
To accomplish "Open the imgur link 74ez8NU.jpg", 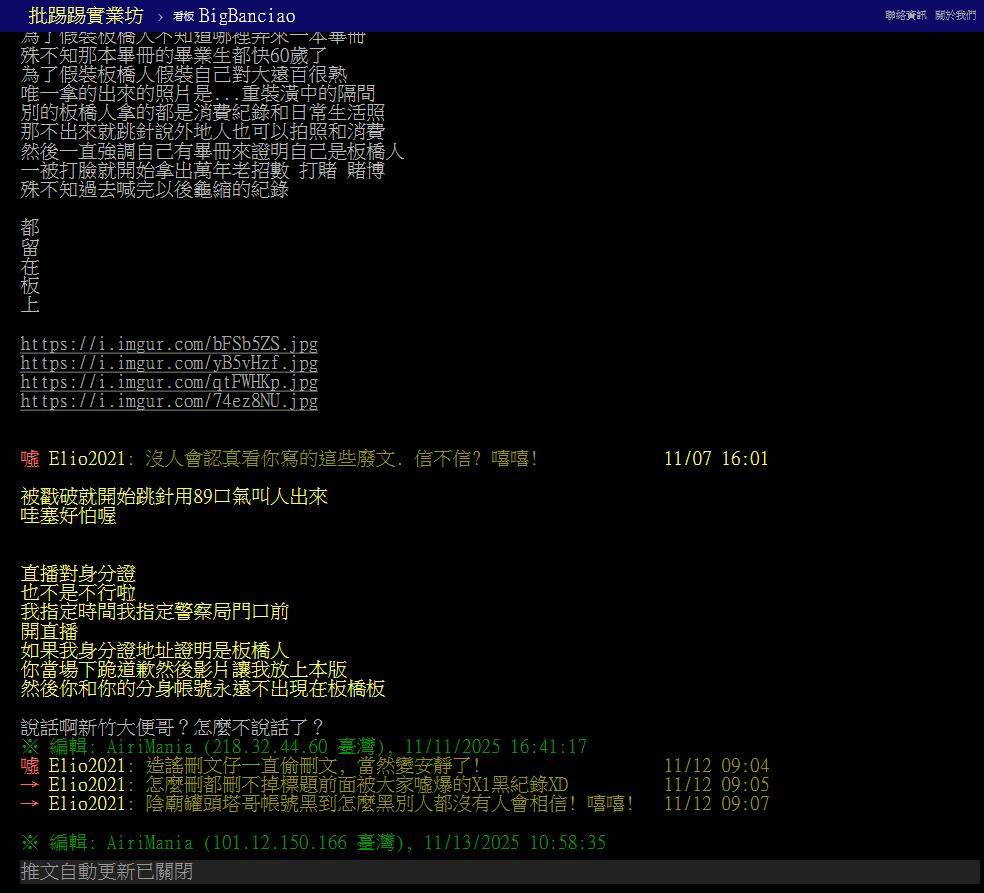I will 169,401.
